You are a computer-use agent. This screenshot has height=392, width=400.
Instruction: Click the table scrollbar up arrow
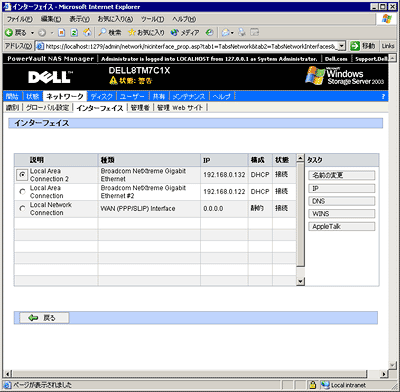coord(300,159)
